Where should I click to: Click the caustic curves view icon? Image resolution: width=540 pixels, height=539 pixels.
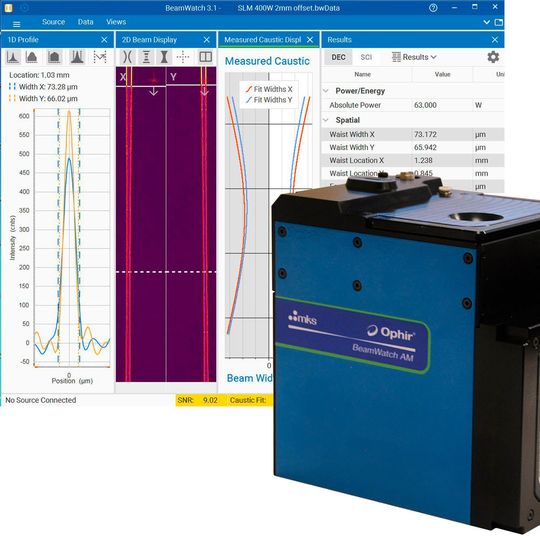click(x=127, y=57)
